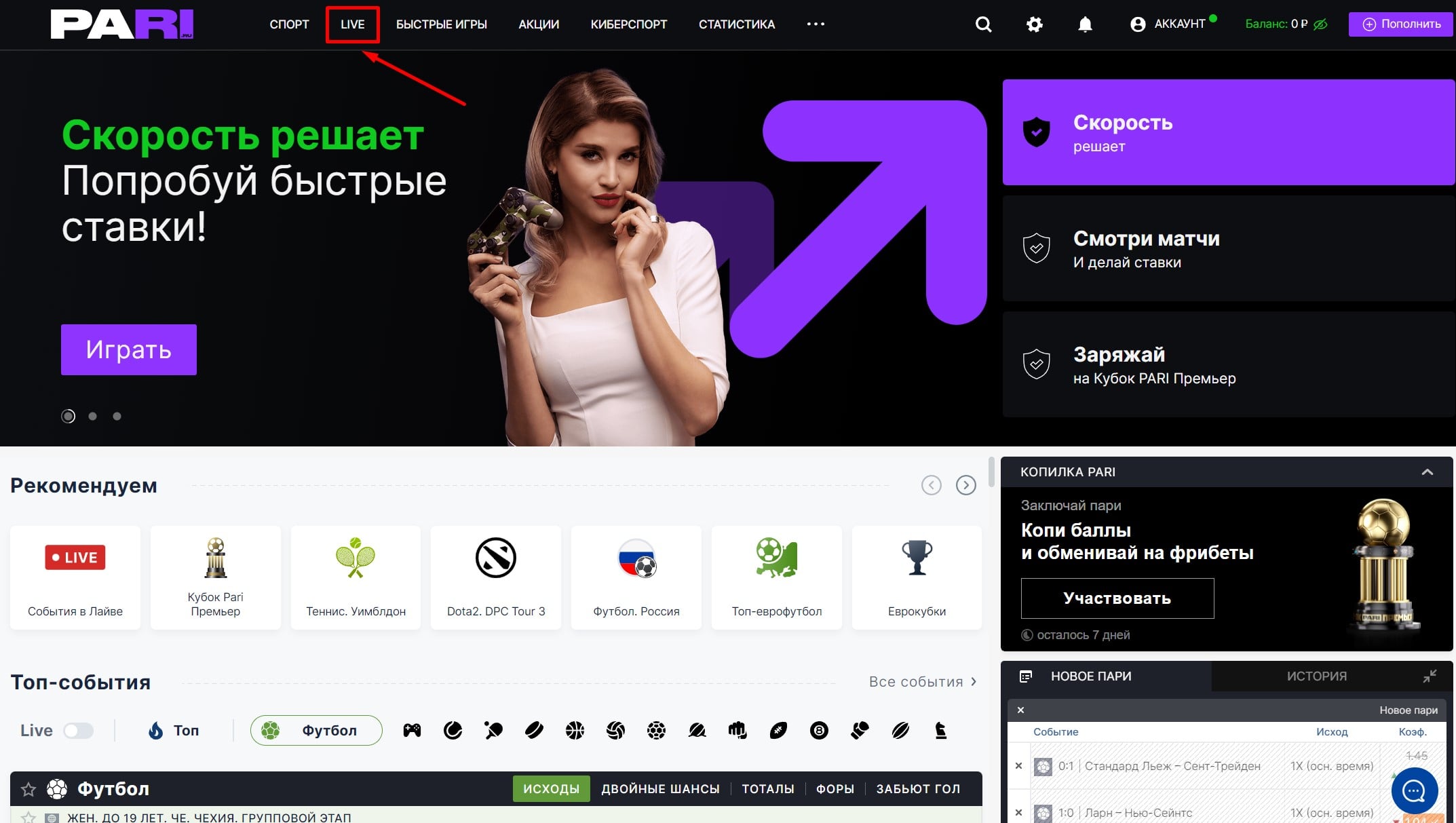This screenshot has width=1456, height=823.
Task: Select the second banner carousel dot
Action: (x=93, y=416)
